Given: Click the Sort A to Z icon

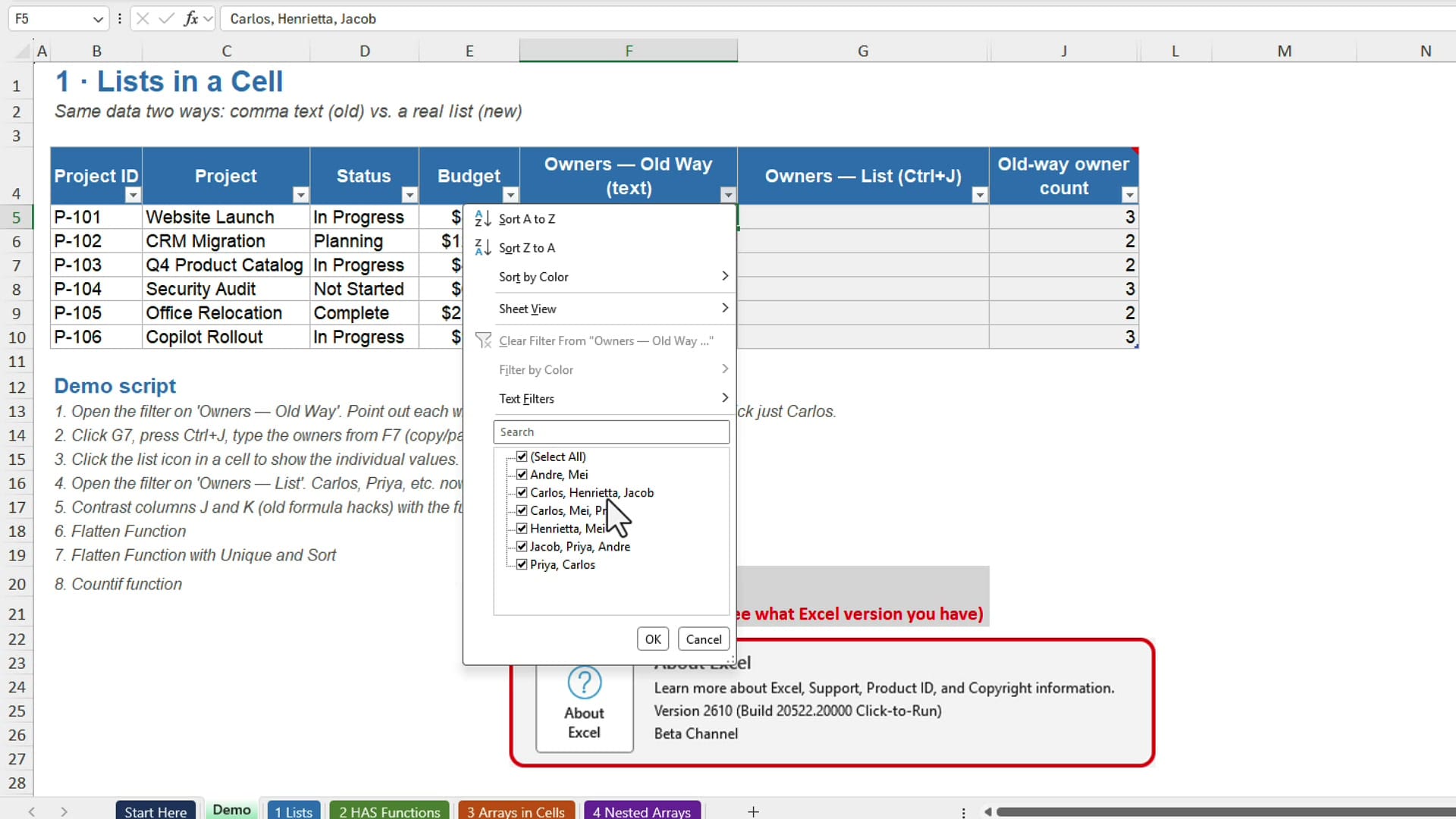Looking at the screenshot, I should (482, 218).
